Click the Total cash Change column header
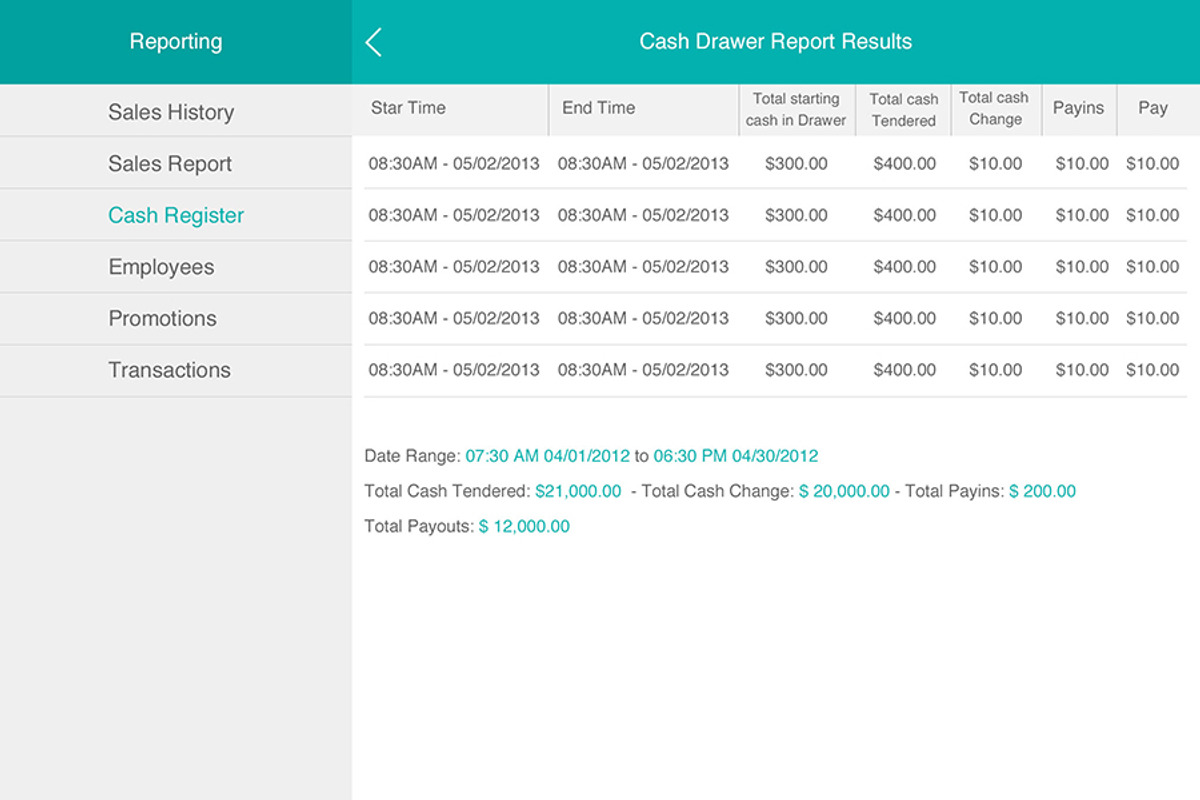Screen dimensions: 1200x800 [995, 109]
